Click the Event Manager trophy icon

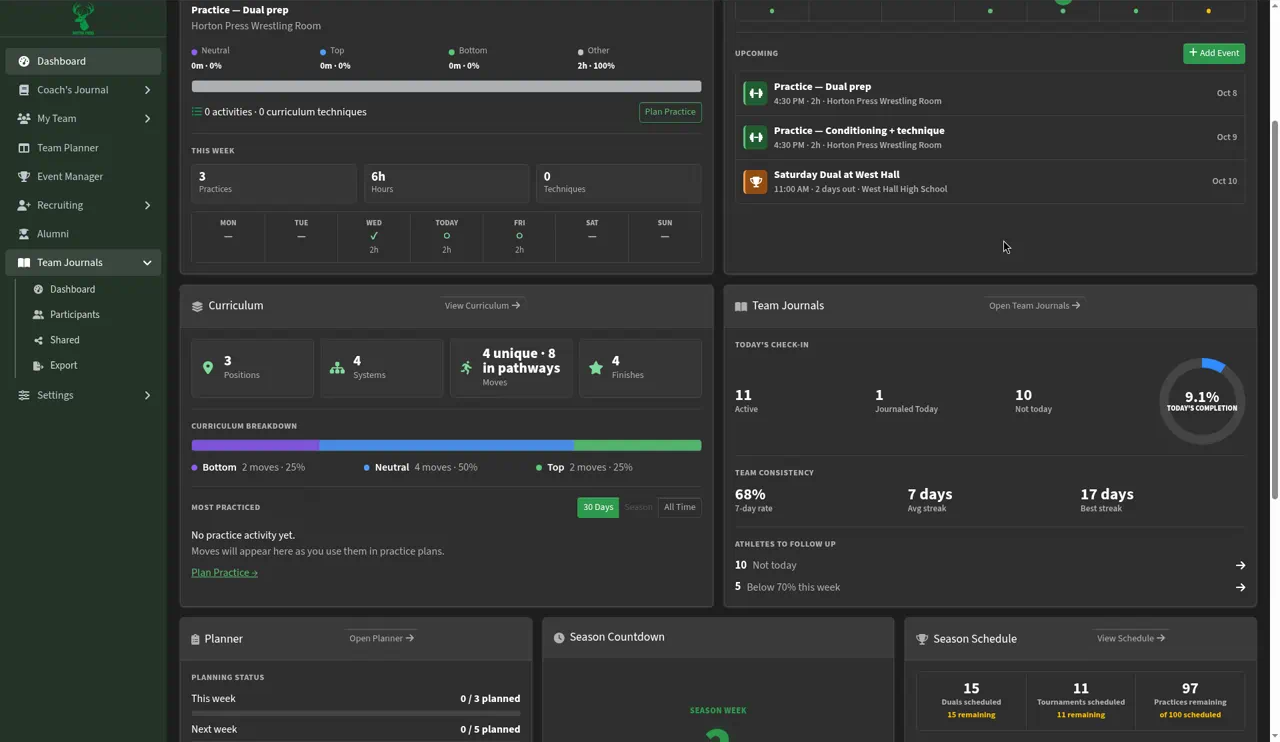pos(24,177)
